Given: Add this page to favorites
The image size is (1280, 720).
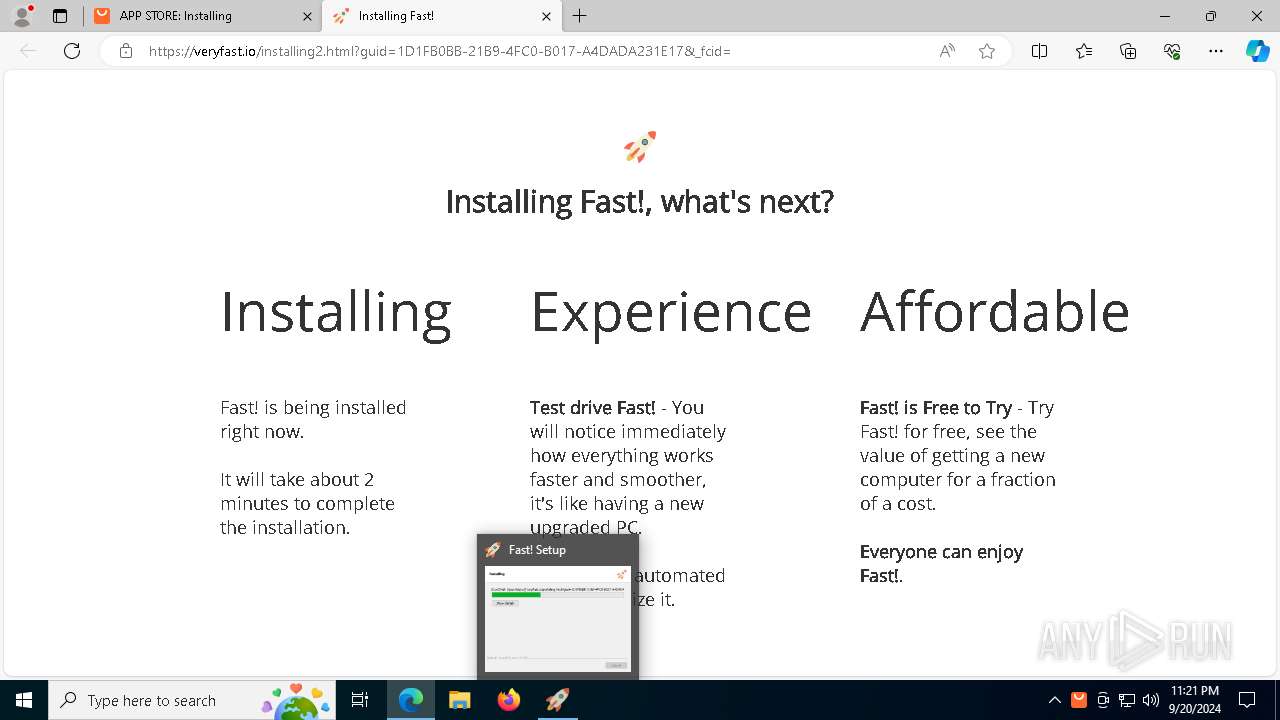Looking at the screenshot, I should [x=987, y=51].
